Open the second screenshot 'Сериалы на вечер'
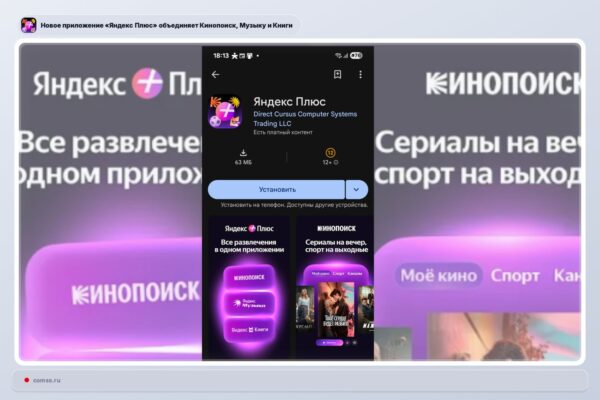Viewport: 600px width, 400px height. click(x=335, y=287)
